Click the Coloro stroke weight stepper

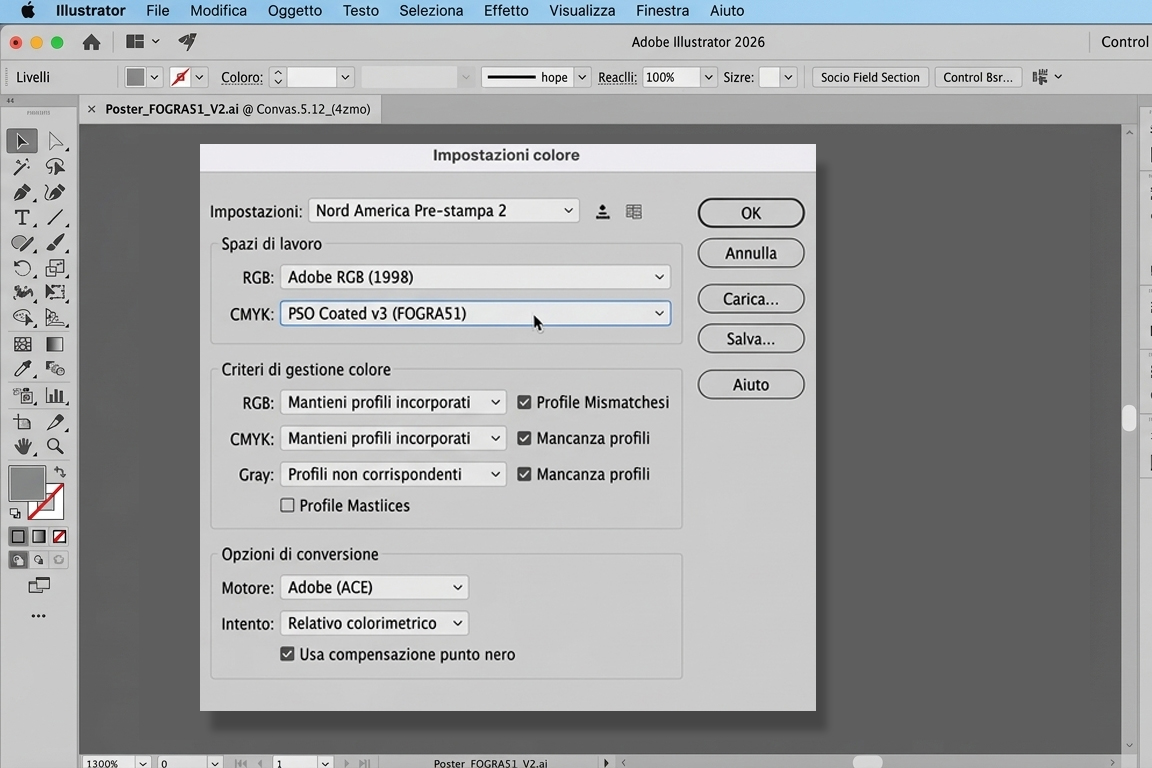pos(278,77)
